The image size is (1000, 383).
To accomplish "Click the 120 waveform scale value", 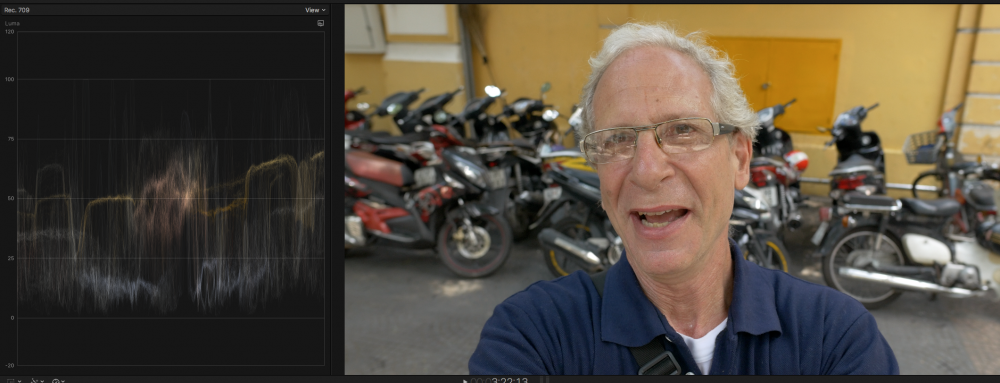I will (10, 31).
